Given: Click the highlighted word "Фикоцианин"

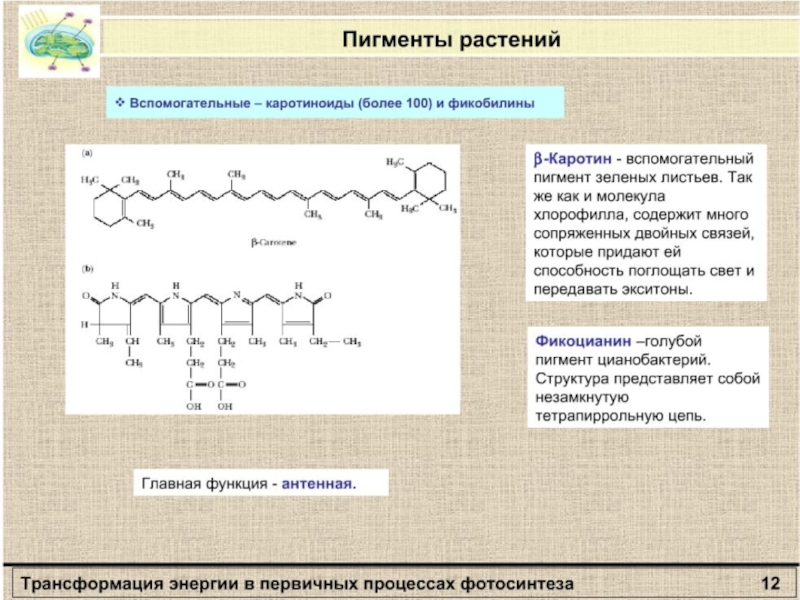Looking at the screenshot, I should [x=583, y=341].
